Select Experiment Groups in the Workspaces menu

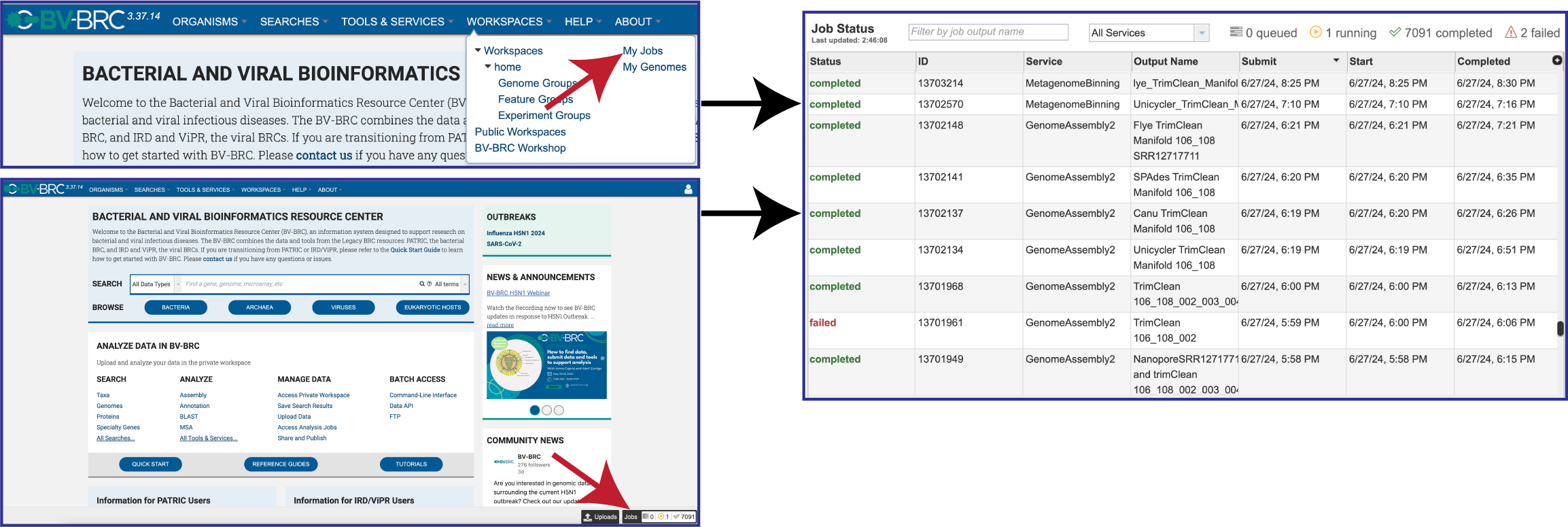point(544,115)
